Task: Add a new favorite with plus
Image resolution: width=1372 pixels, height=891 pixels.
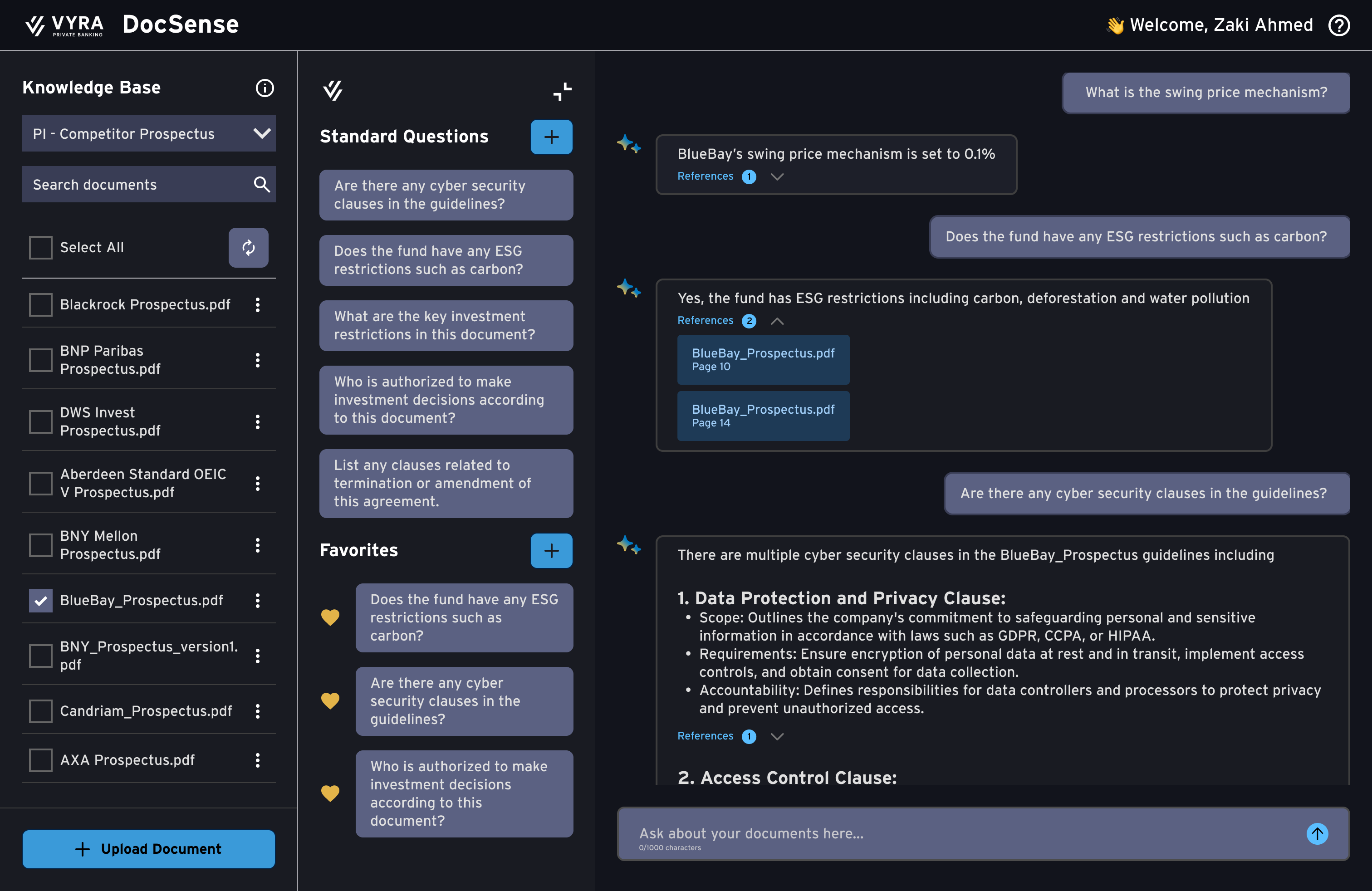Action: coord(551,550)
